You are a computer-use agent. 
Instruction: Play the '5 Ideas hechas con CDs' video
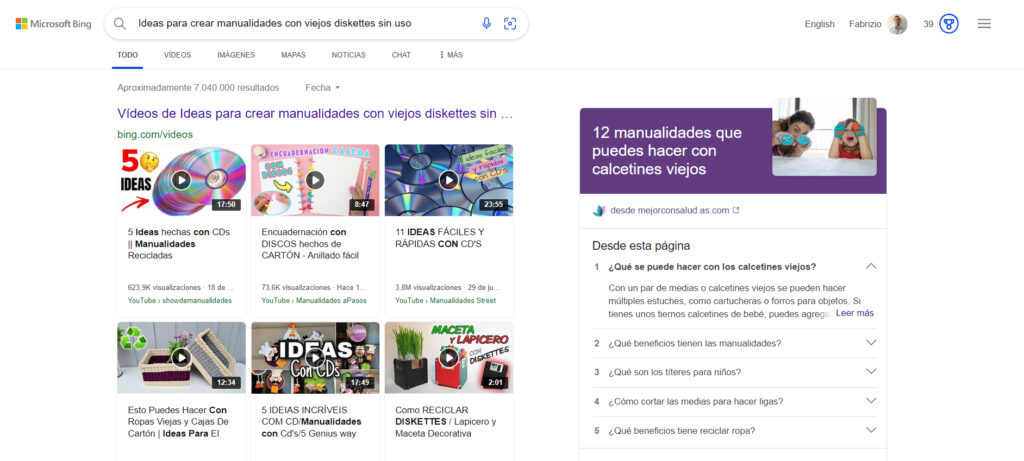pyautogui.click(x=181, y=180)
